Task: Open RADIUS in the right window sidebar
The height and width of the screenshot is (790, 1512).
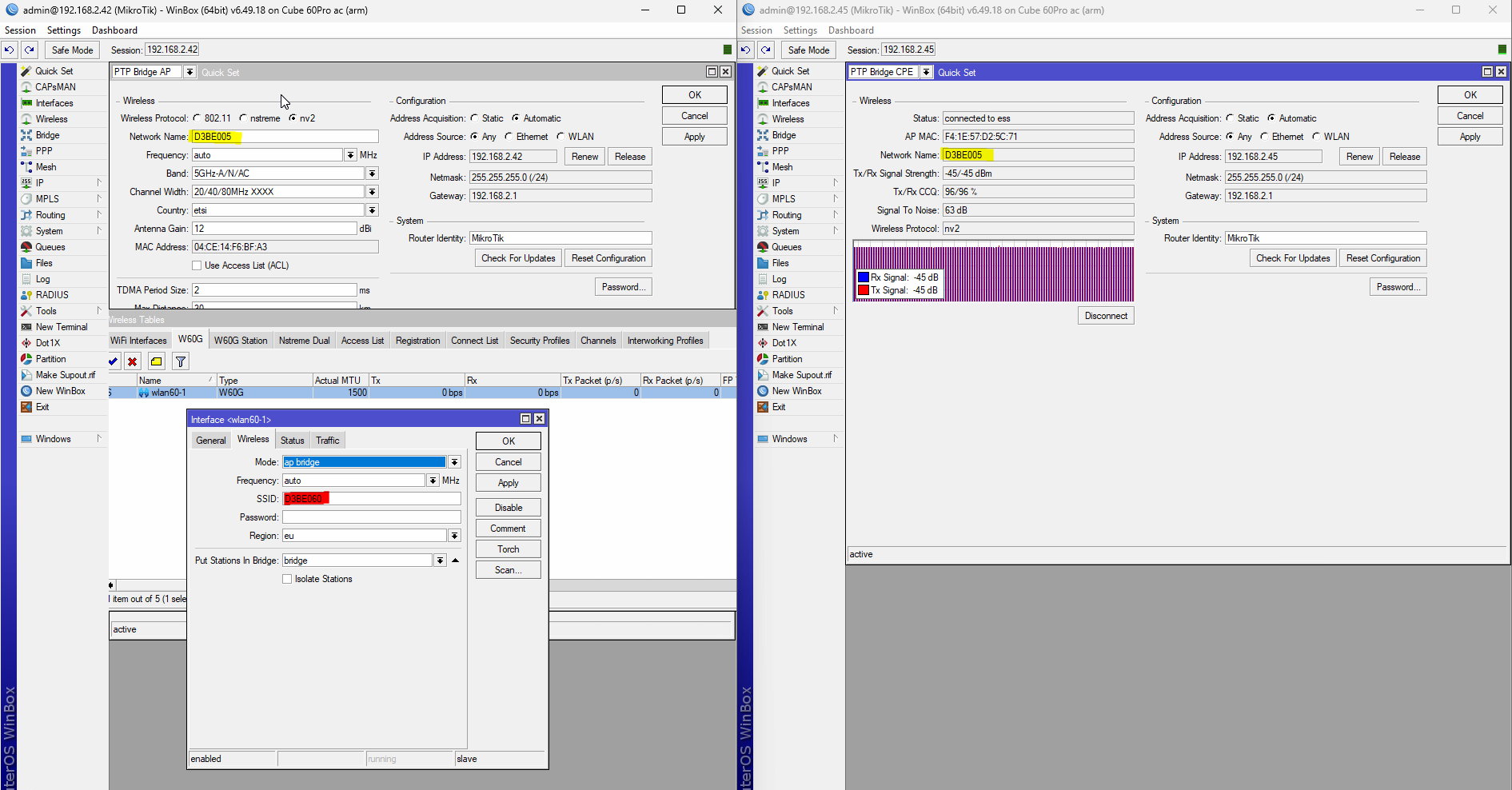Action: point(788,295)
